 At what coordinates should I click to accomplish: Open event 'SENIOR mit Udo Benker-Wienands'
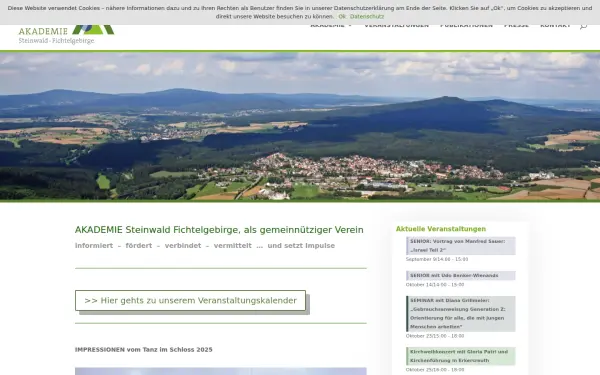(461, 276)
